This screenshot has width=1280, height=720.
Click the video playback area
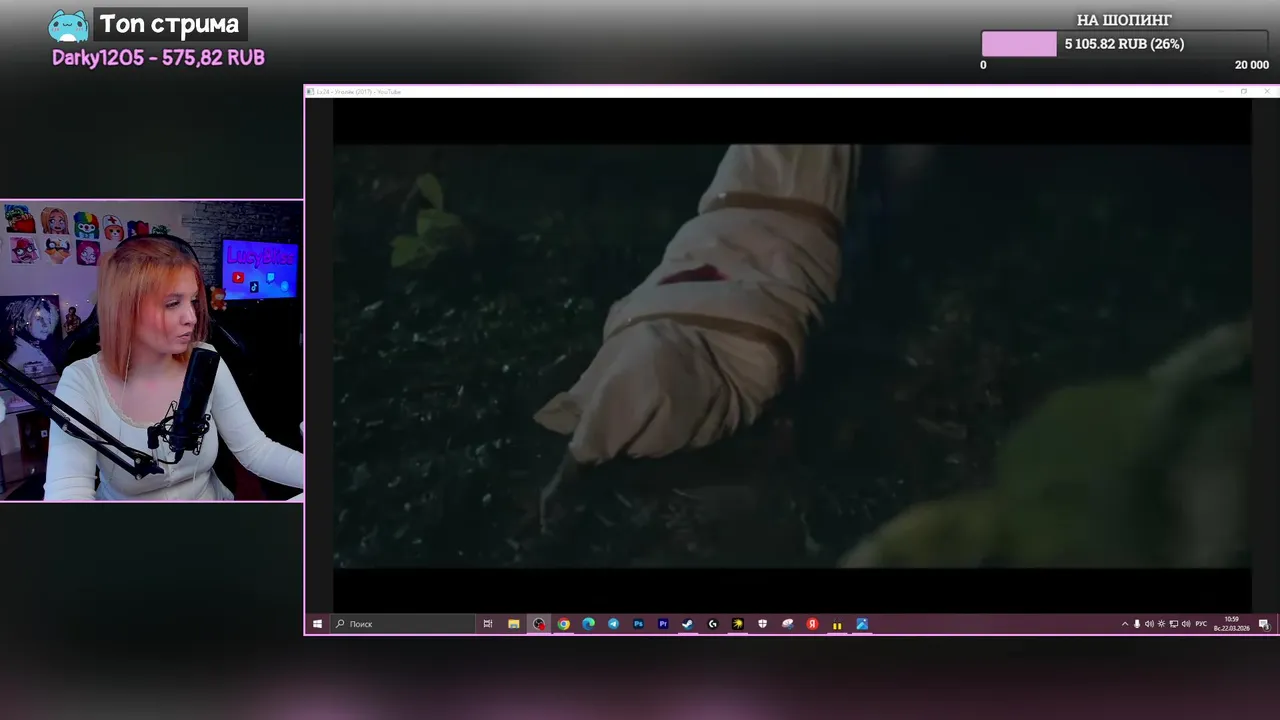792,356
